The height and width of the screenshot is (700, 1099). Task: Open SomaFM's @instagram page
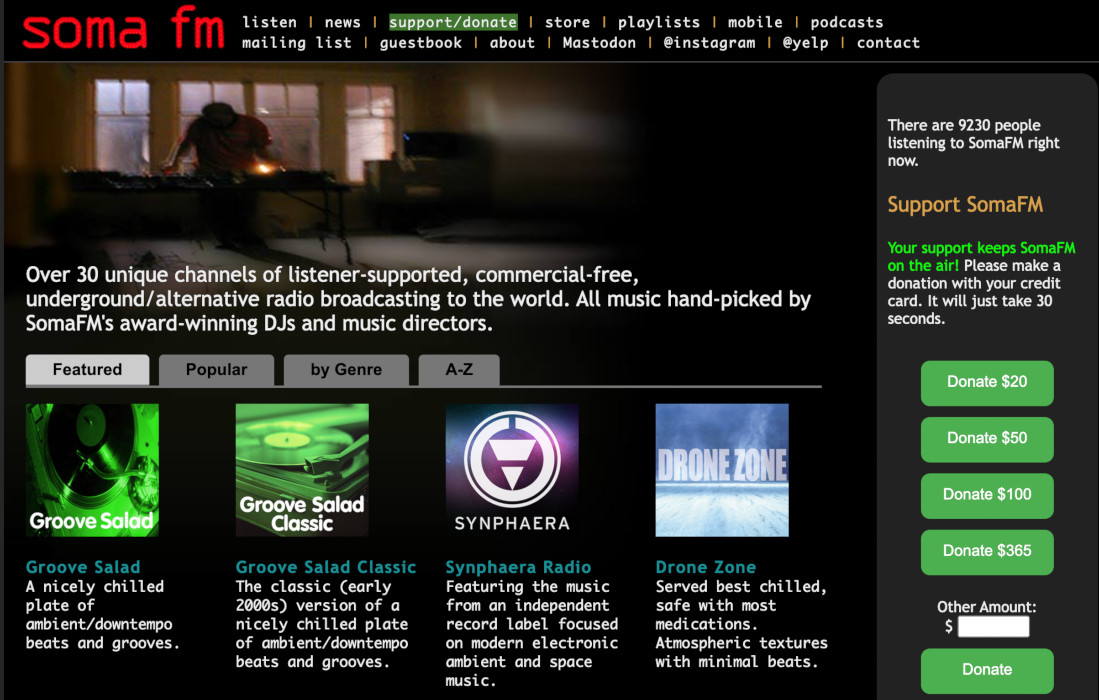710,43
